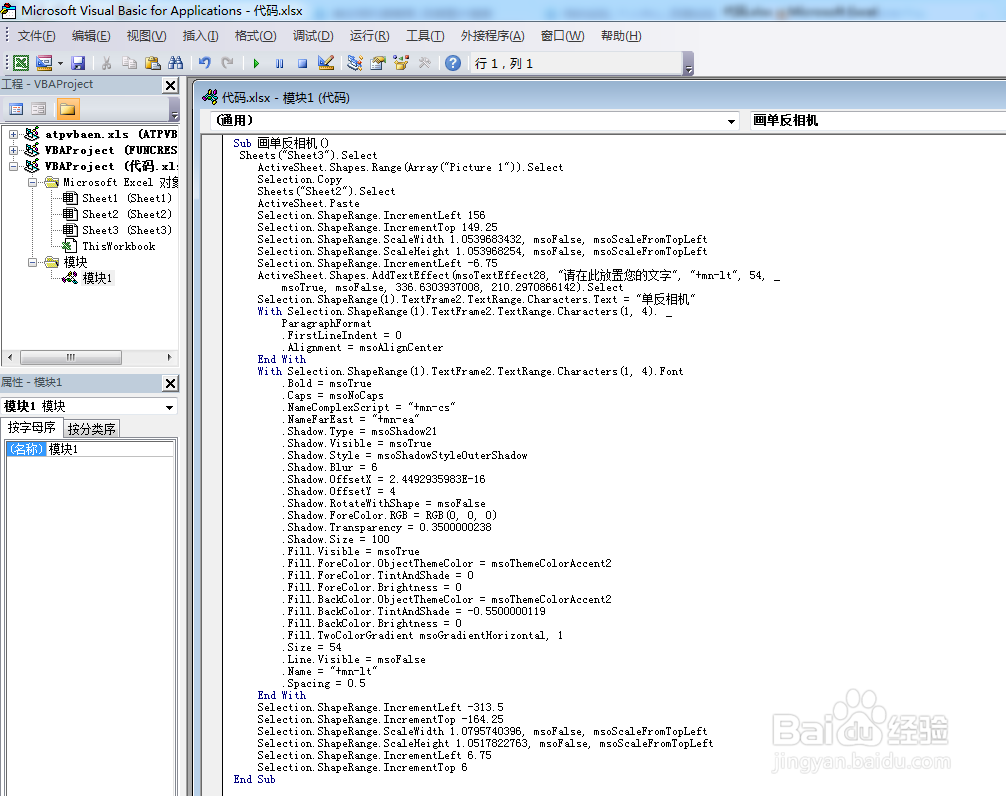This screenshot has width=1006, height=796.
Task: Open the 工具(T) menu
Action: 425,36
